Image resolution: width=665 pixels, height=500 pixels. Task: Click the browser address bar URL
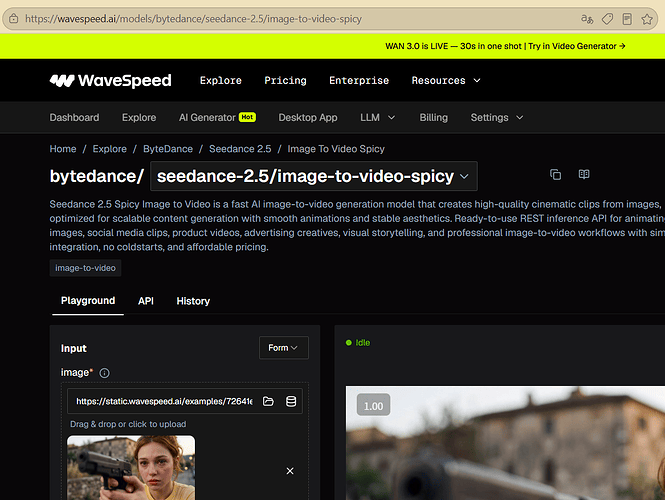point(193,19)
